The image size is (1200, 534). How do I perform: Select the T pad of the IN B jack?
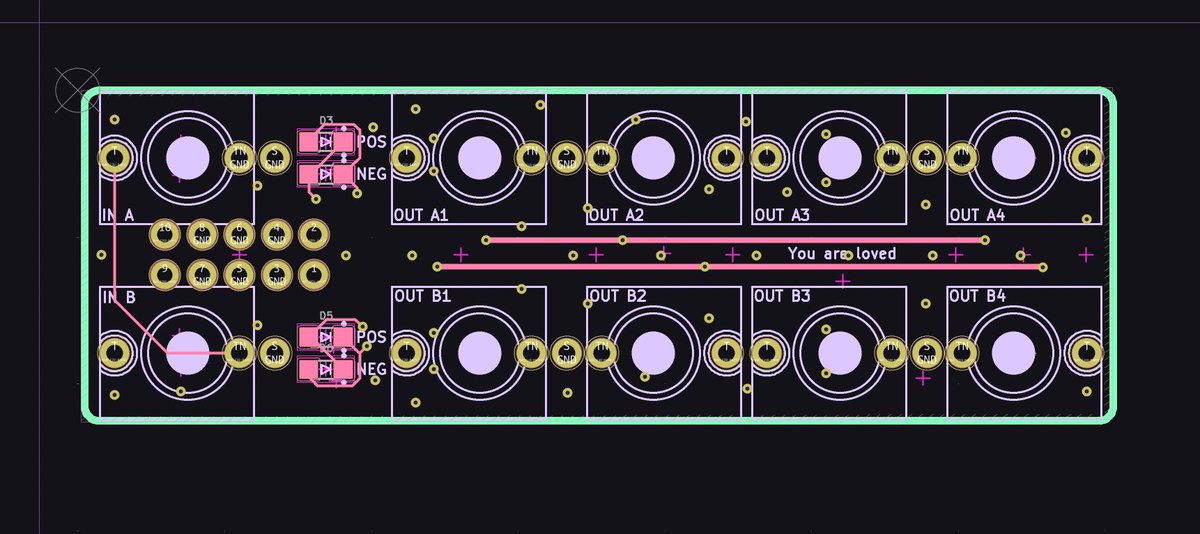tap(116, 352)
